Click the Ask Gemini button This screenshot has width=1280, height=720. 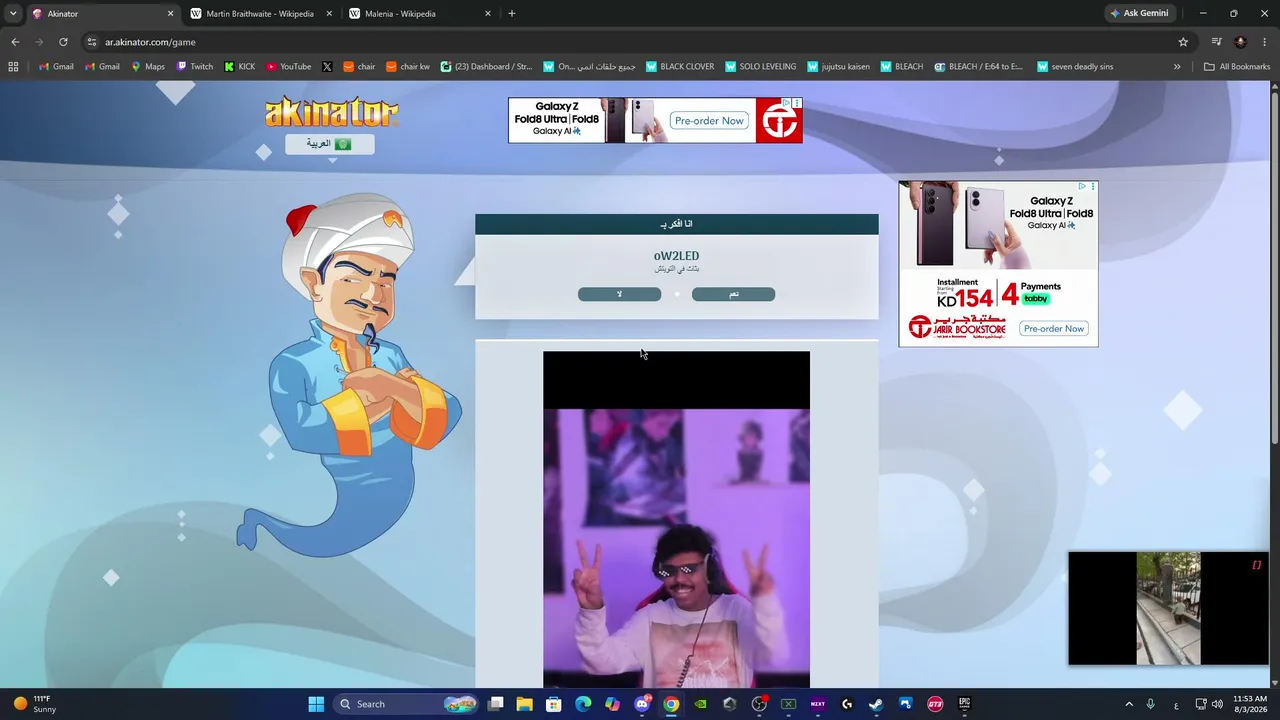pos(1139,14)
